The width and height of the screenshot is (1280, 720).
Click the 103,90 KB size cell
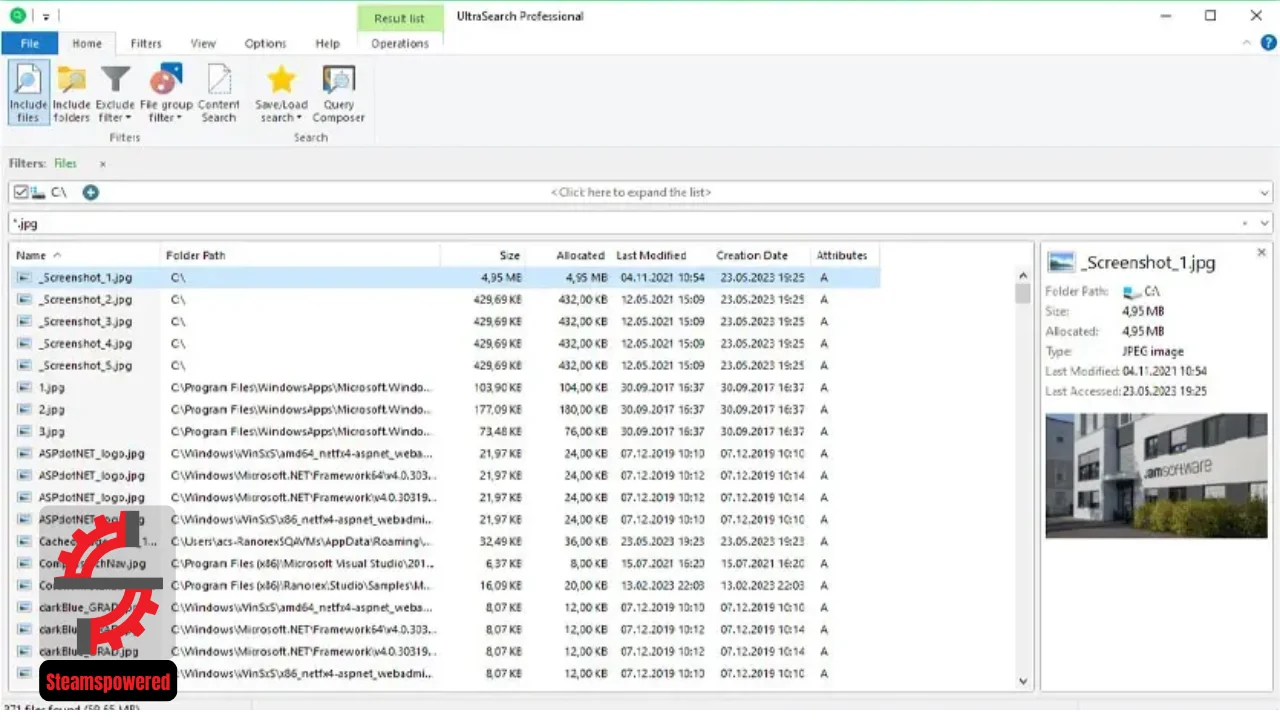[497, 388]
